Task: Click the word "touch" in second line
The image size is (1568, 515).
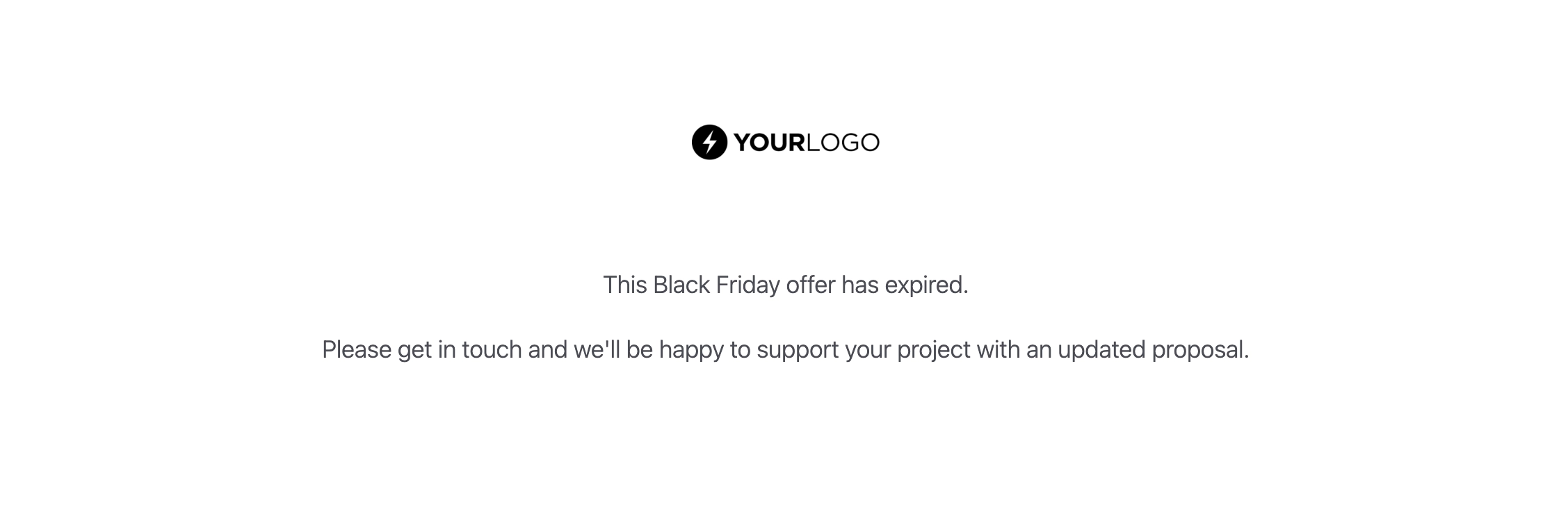Action: click(x=492, y=350)
